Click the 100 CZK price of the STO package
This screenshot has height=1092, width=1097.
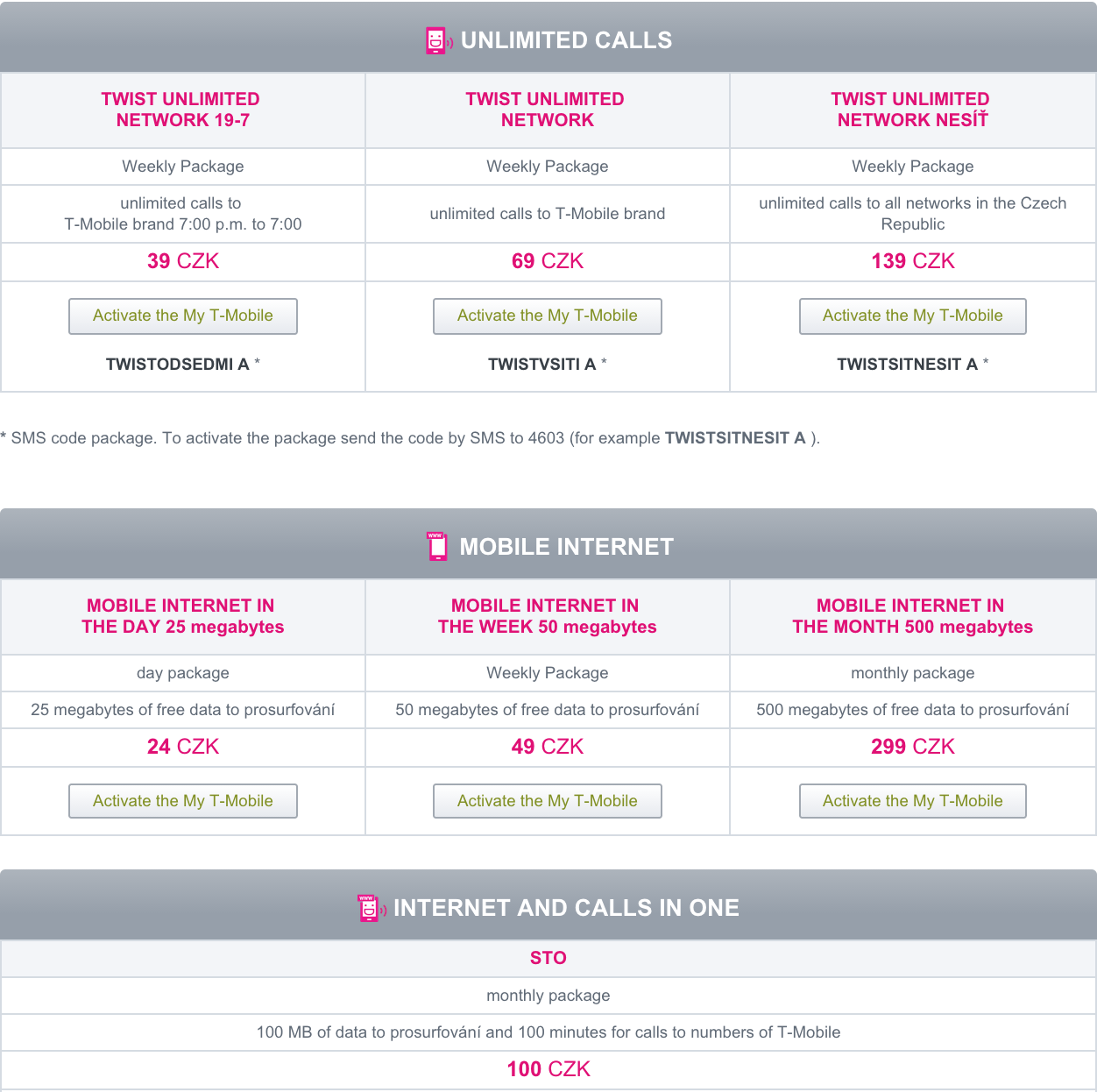[x=548, y=1069]
